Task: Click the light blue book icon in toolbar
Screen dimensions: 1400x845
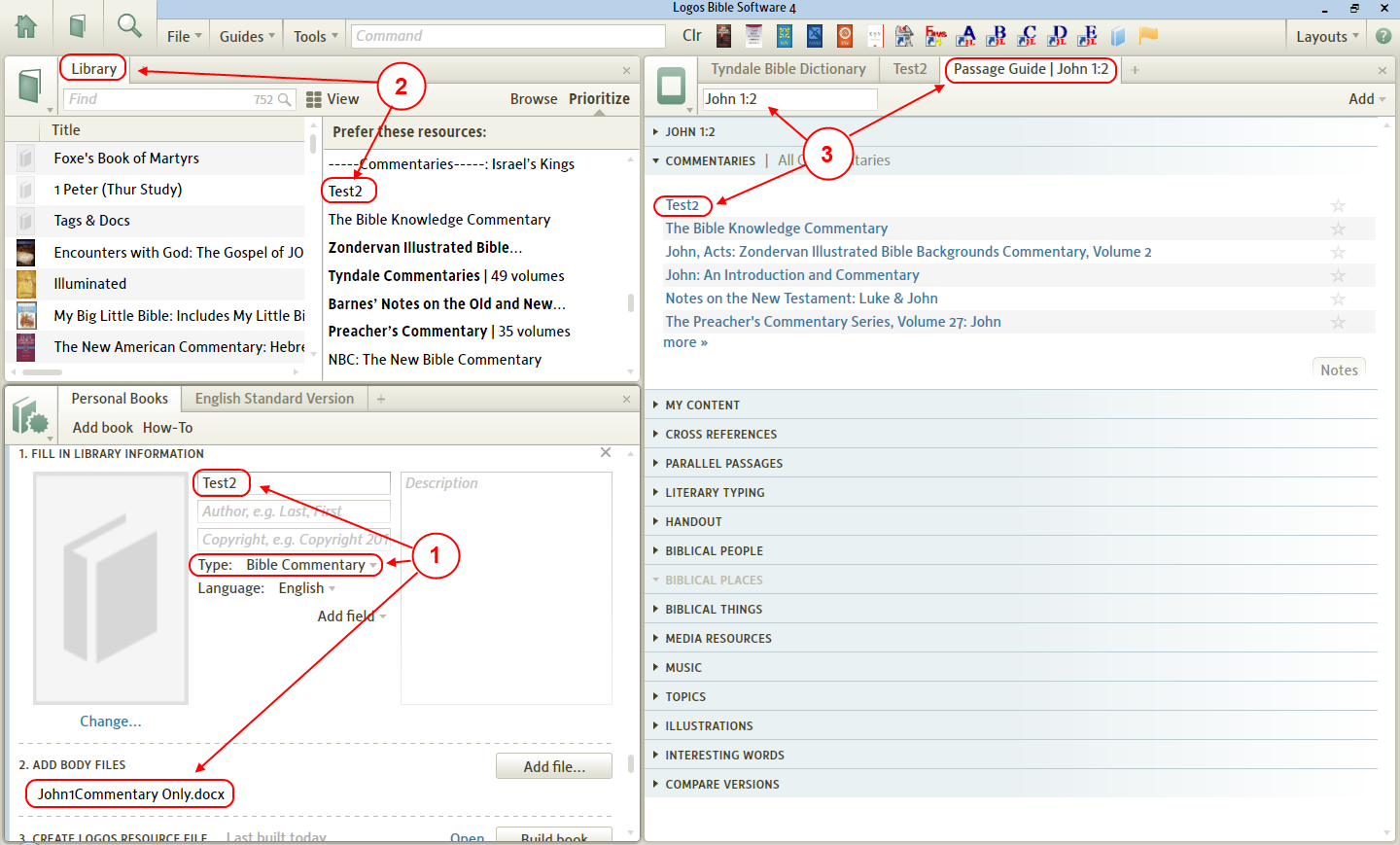Action: (x=1118, y=36)
